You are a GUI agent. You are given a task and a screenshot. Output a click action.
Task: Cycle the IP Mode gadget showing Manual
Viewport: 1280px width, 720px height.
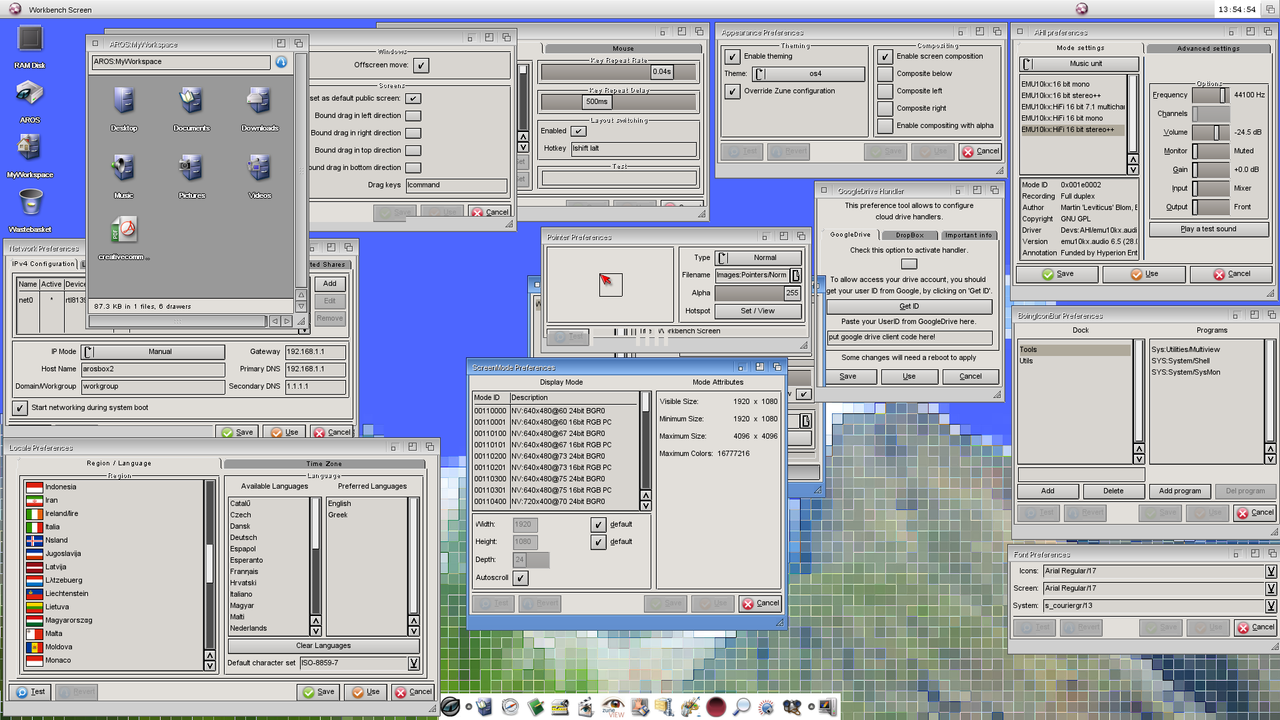[153, 352]
